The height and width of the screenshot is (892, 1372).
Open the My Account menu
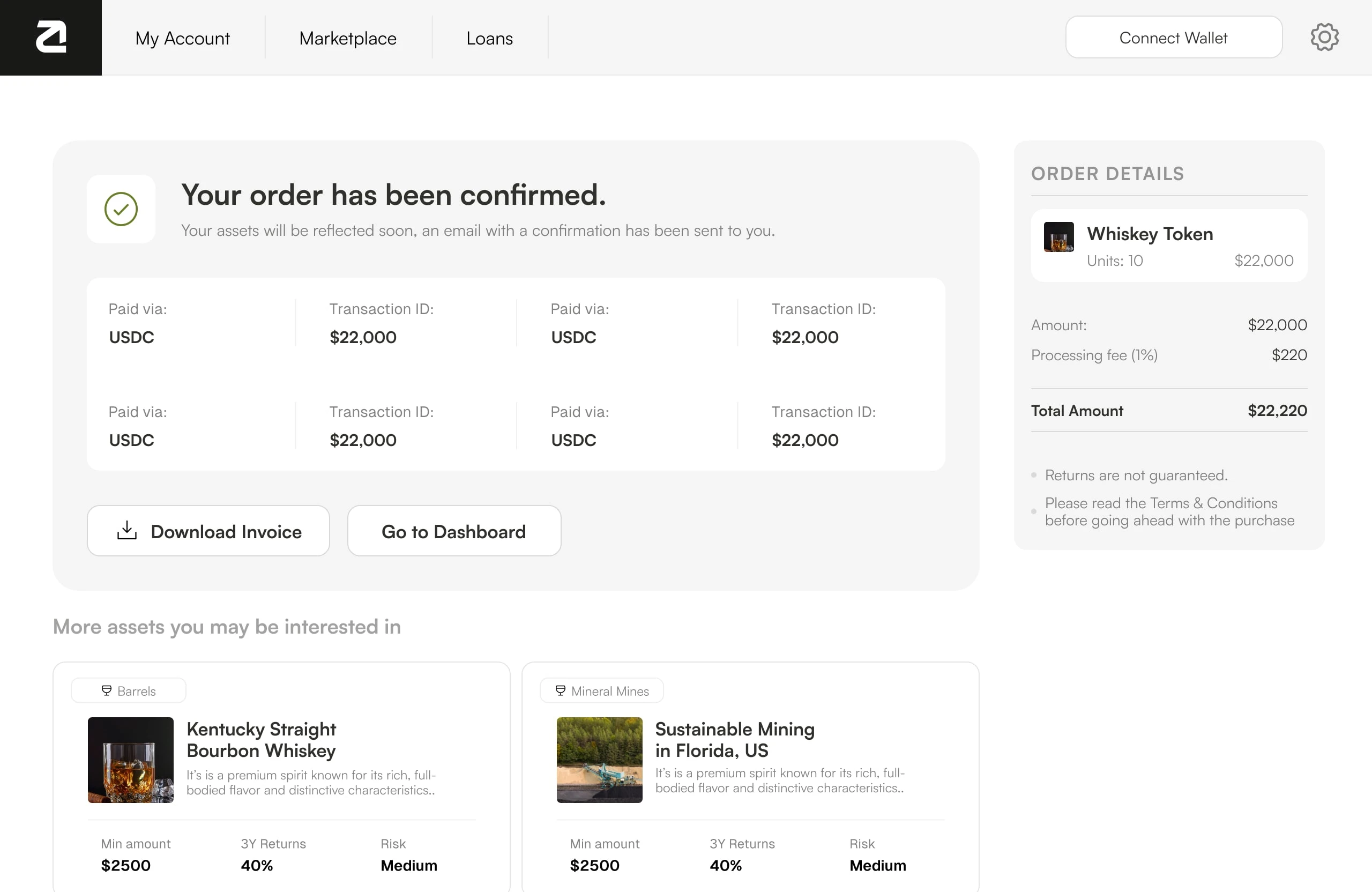tap(182, 38)
